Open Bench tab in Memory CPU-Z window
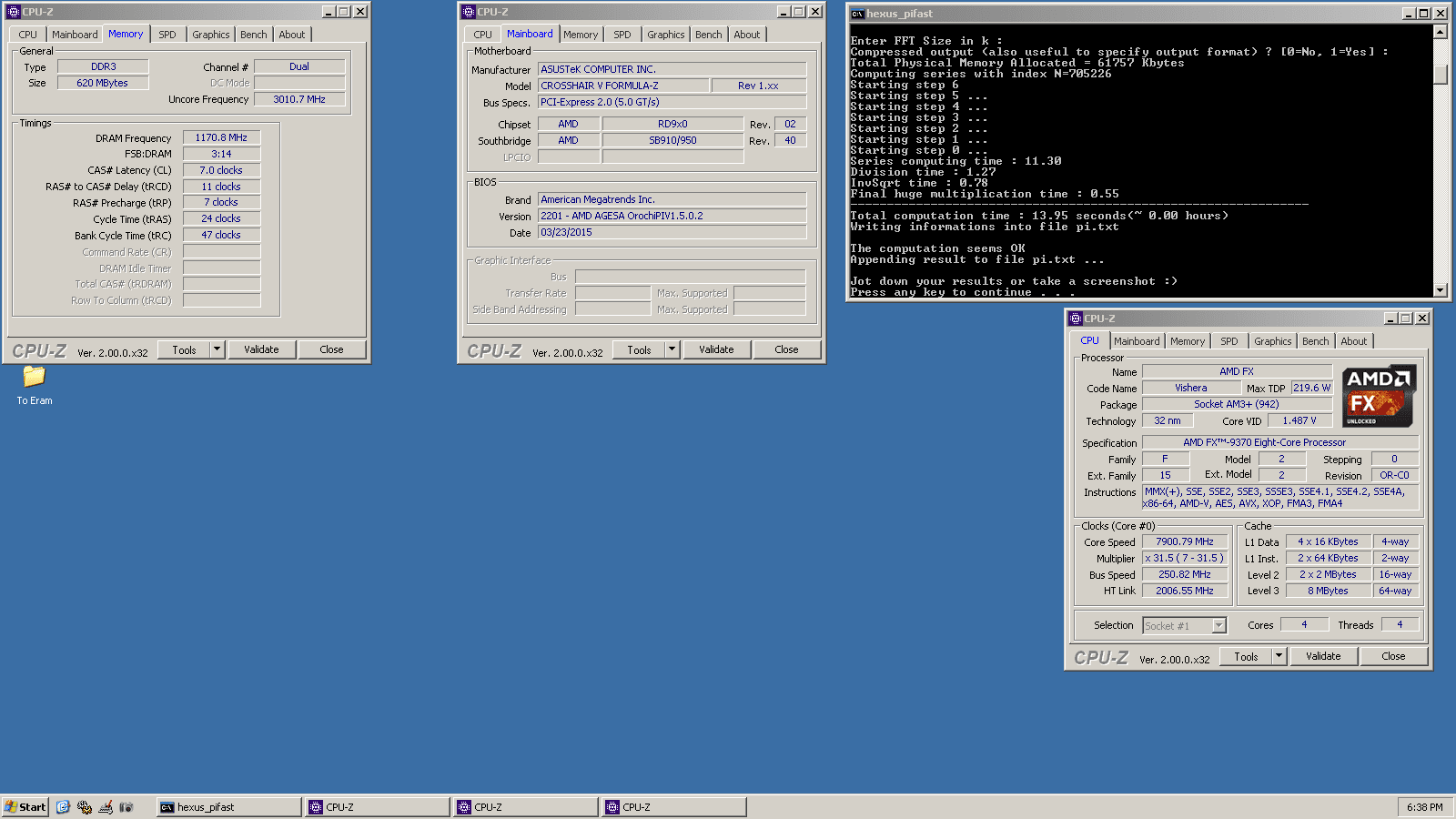This screenshot has width=1456, height=819. click(254, 35)
